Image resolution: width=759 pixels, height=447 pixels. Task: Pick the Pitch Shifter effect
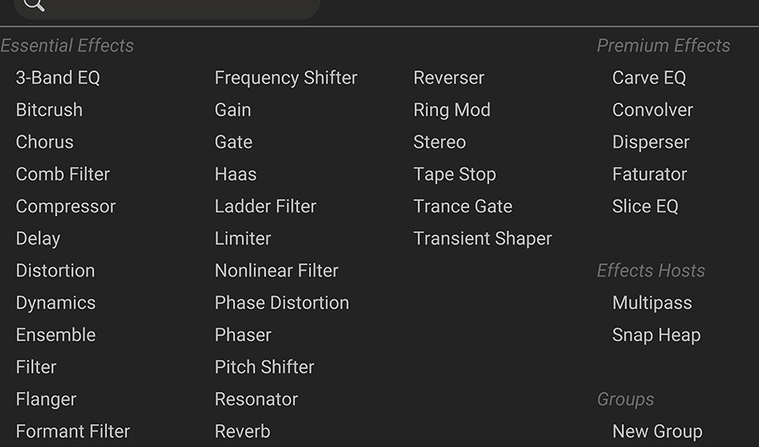point(264,367)
